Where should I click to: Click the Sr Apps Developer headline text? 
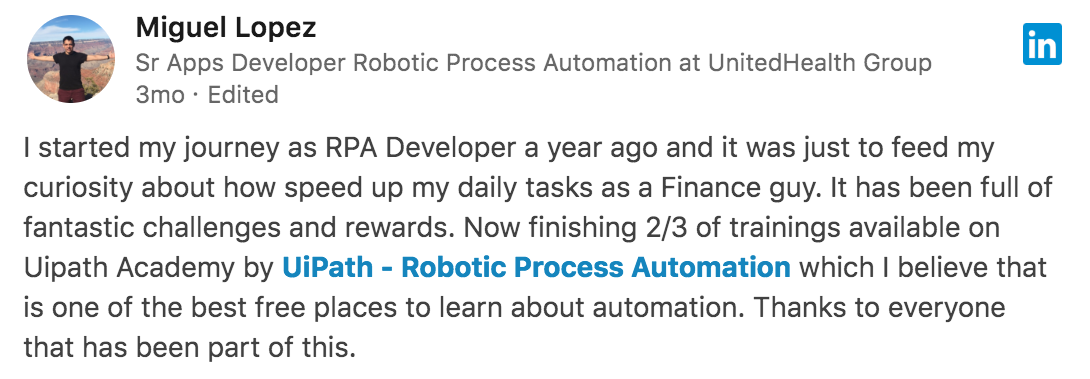533,63
